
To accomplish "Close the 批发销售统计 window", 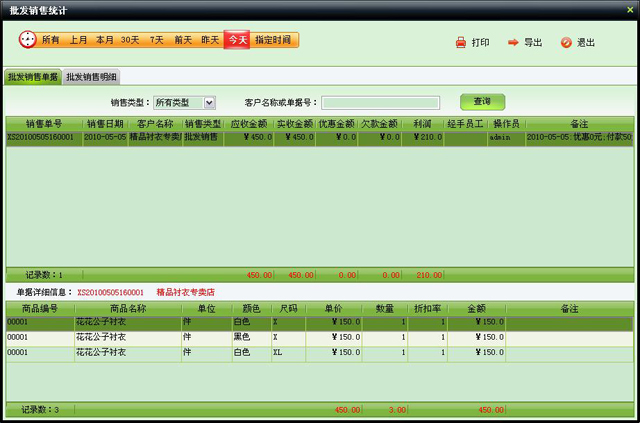I will [630, 9].
